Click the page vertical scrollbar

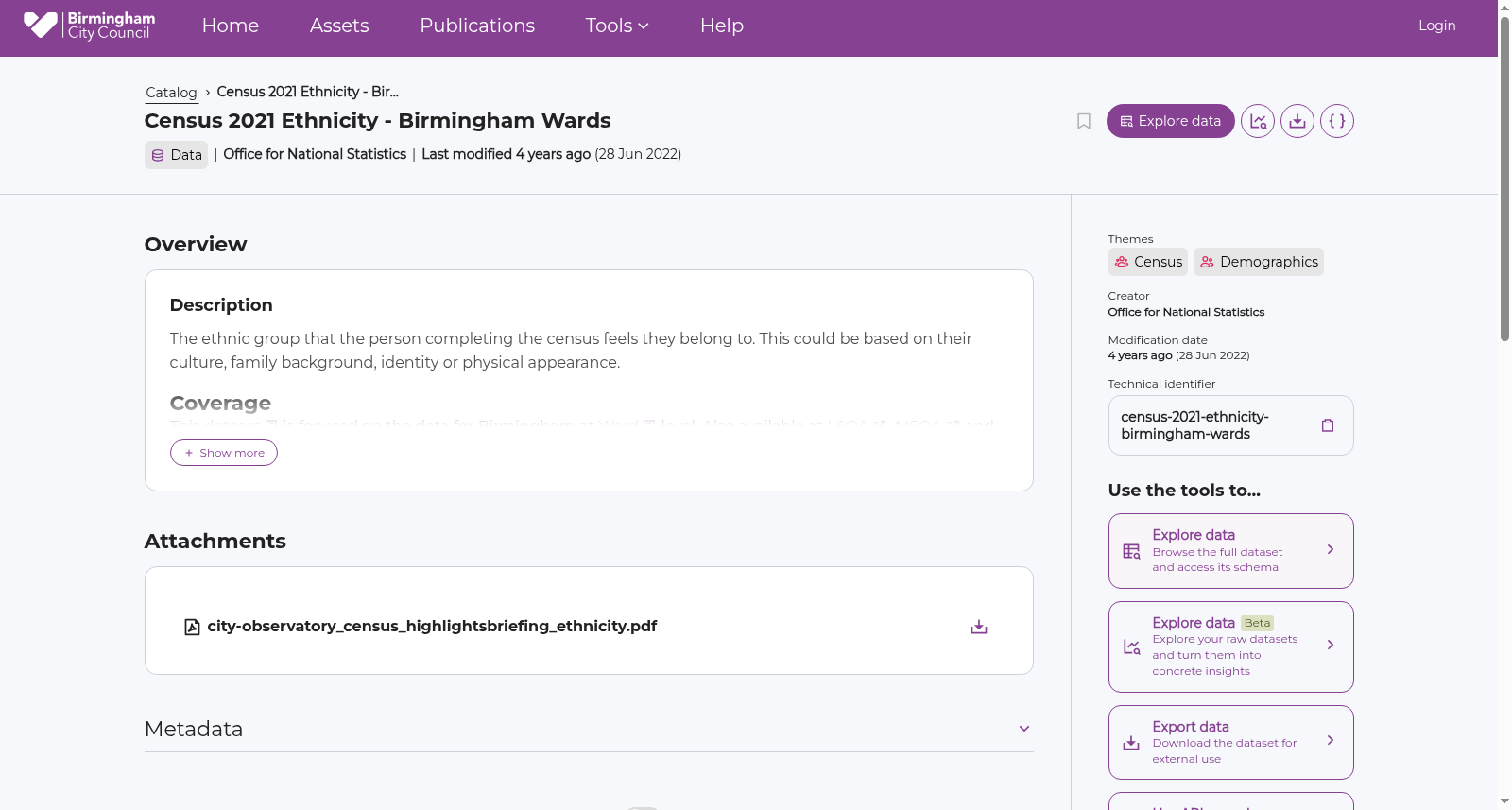1504,405
